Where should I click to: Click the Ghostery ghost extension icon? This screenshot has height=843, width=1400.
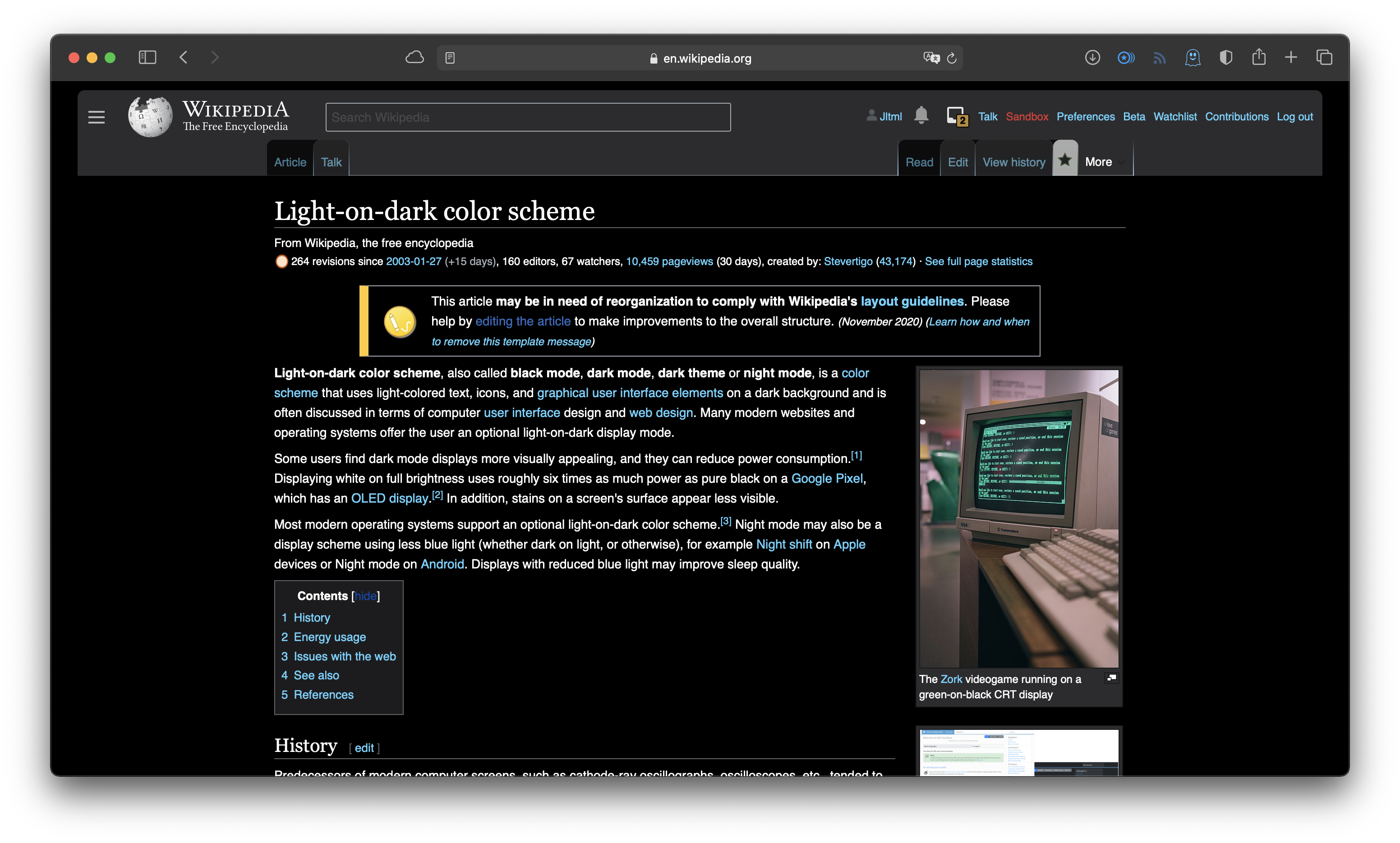pyautogui.click(x=1193, y=57)
